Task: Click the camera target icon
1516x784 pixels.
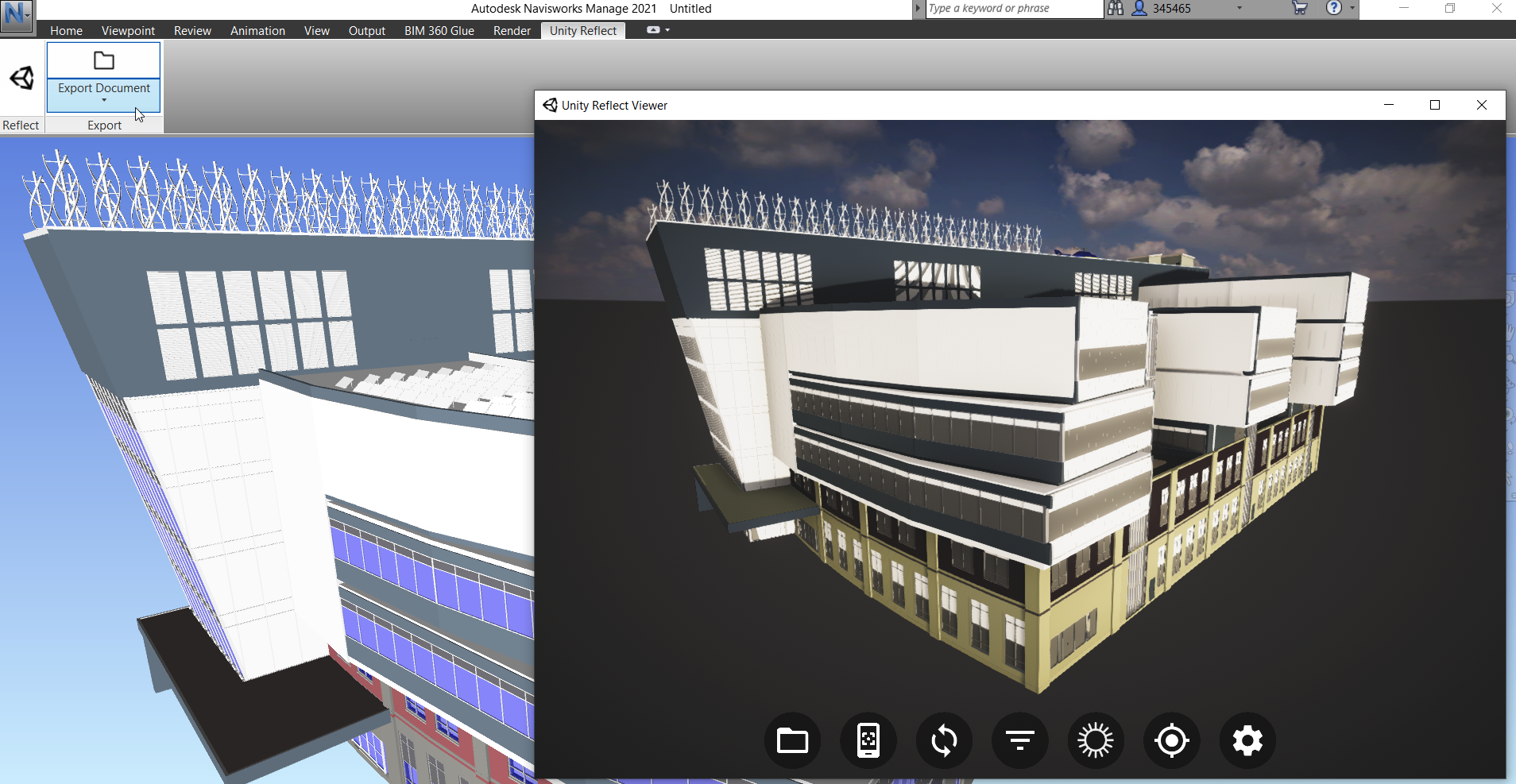Action: pyautogui.click(x=1171, y=740)
